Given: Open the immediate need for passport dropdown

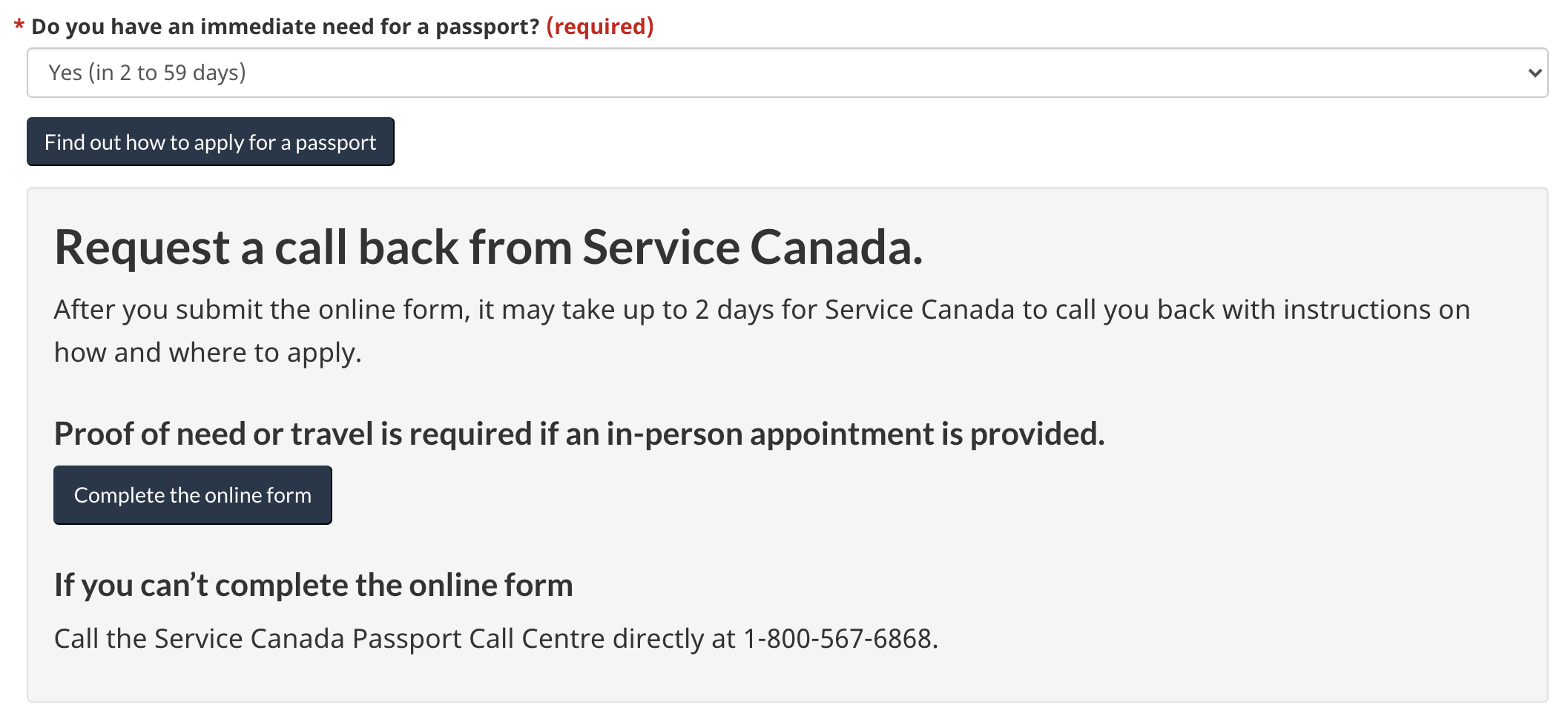Looking at the screenshot, I should coord(786,73).
